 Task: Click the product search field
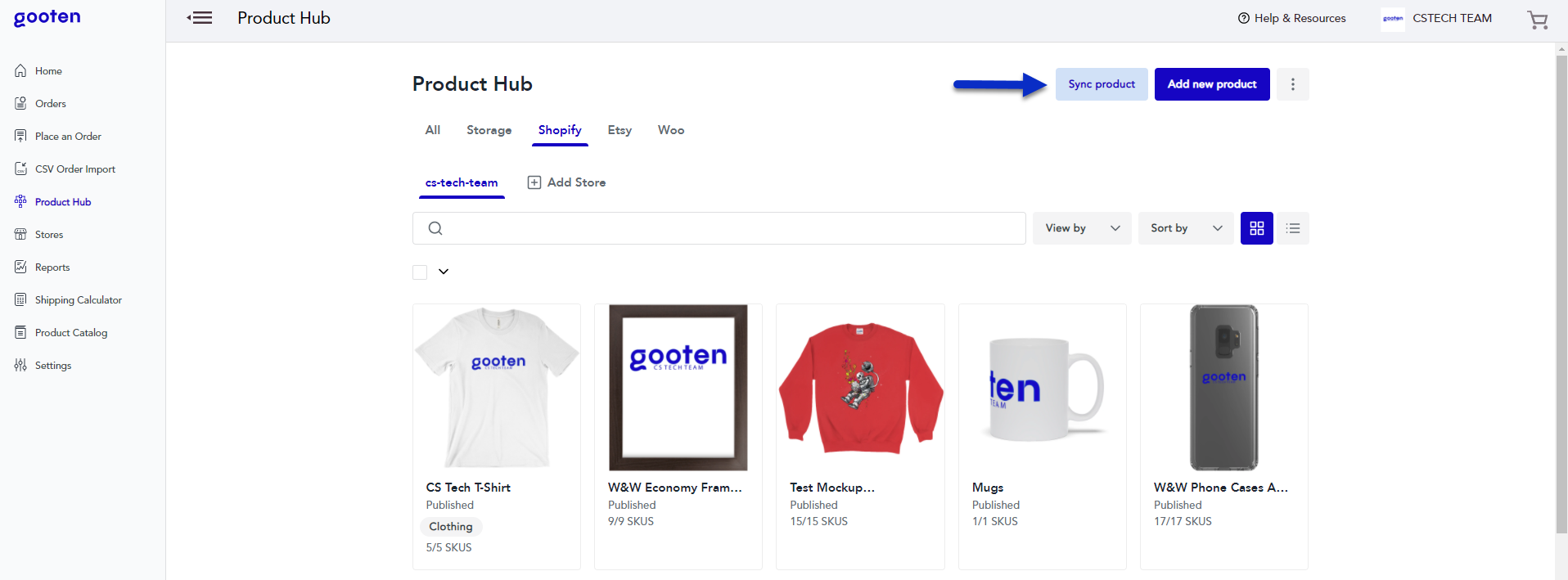pos(719,228)
